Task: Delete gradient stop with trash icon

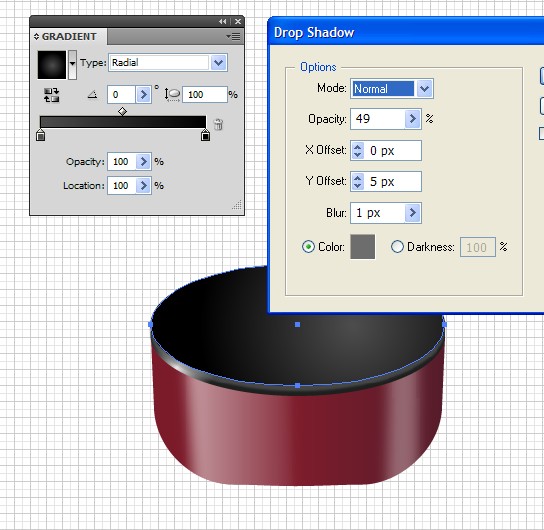Action: click(218, 124)
